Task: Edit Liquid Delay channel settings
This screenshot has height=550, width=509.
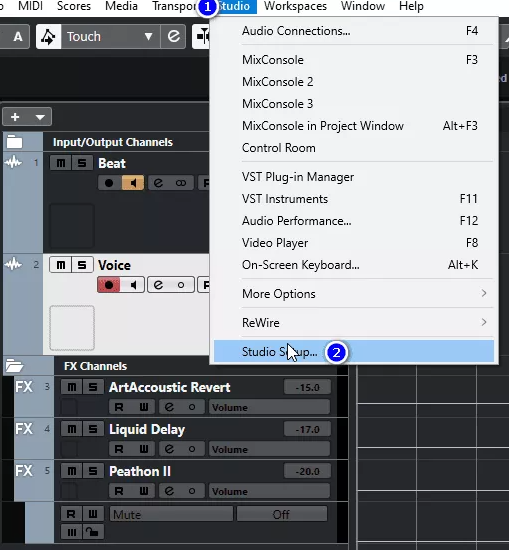Action: (x=169, y=449)
